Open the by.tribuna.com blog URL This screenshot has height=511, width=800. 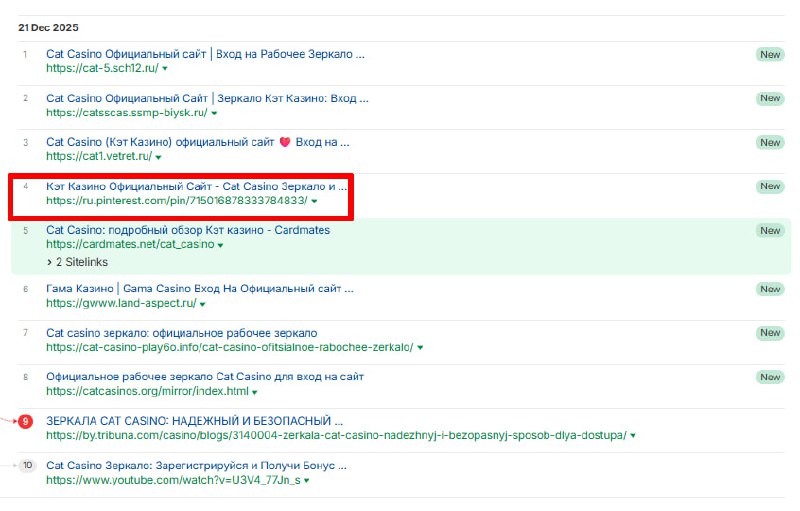(336, 435)
